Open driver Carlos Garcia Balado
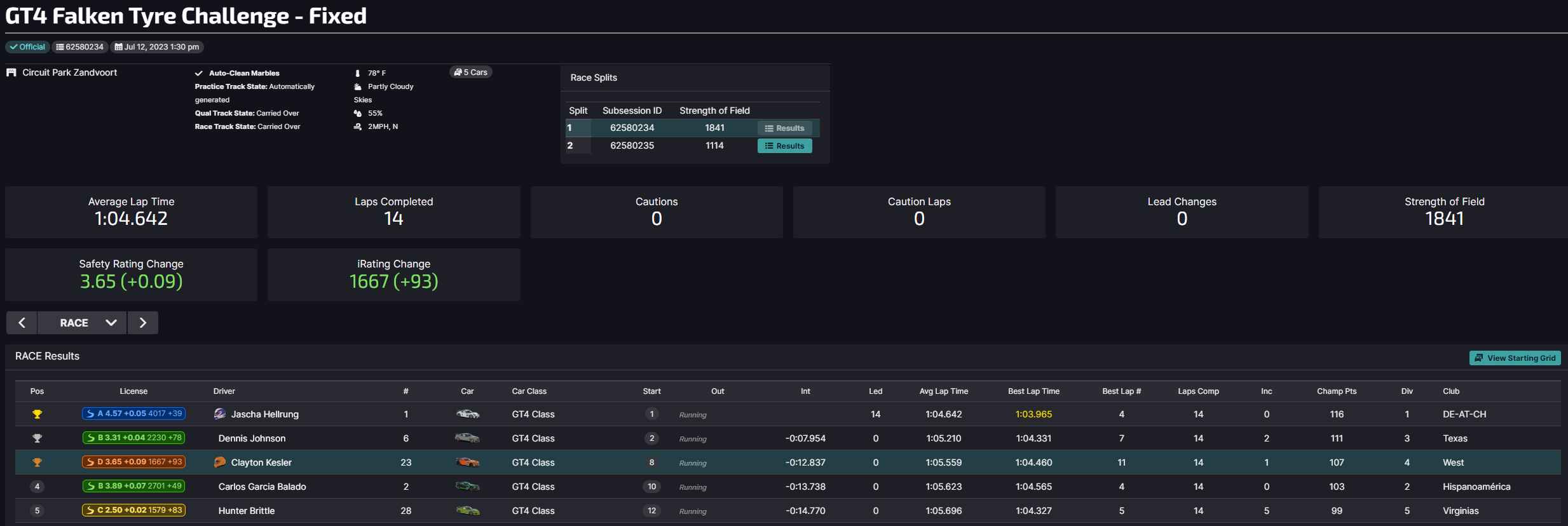This screenshot has height=526, width=1568. pos(262,487)
